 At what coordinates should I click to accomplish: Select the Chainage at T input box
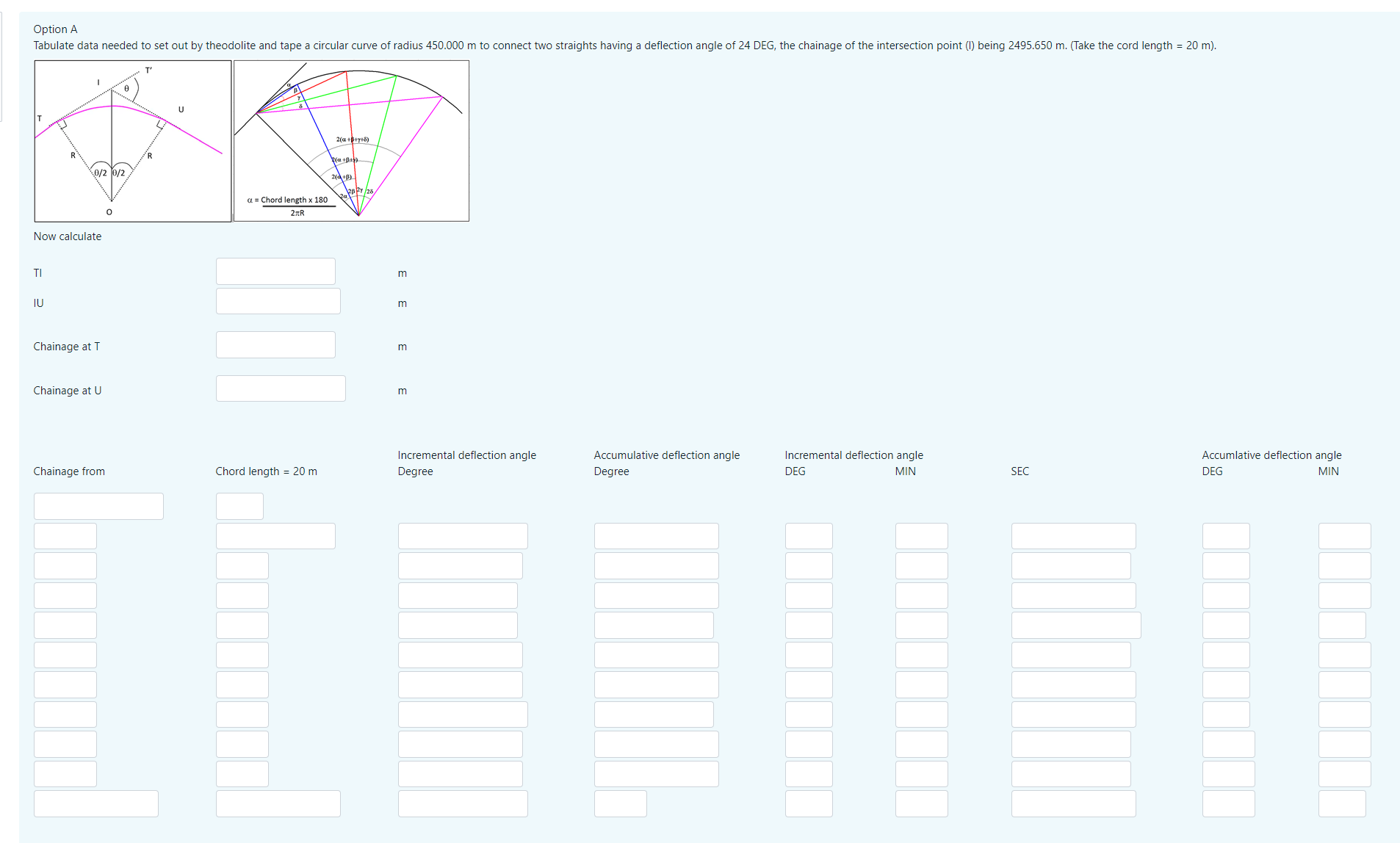point(275,344)
